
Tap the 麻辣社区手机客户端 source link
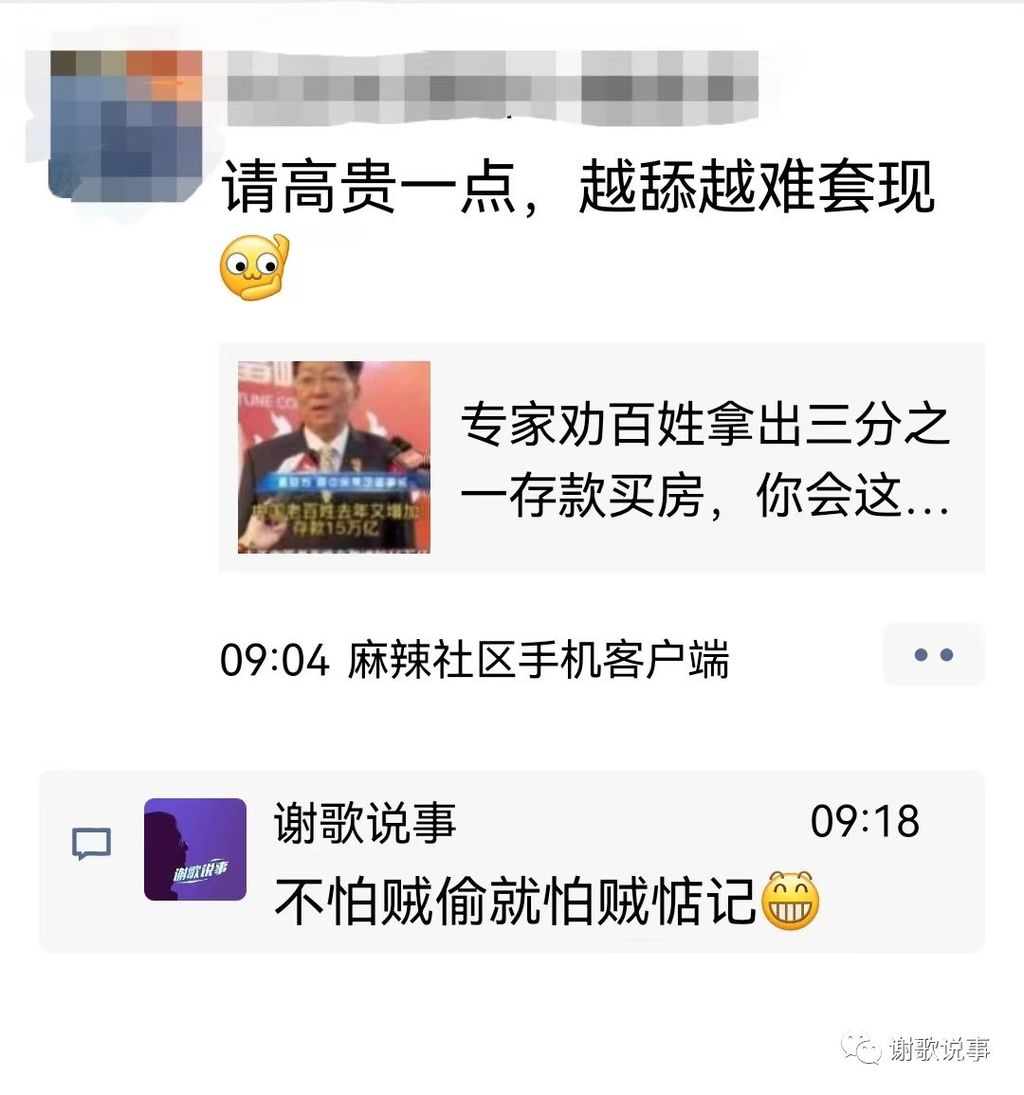click(539, 659)
